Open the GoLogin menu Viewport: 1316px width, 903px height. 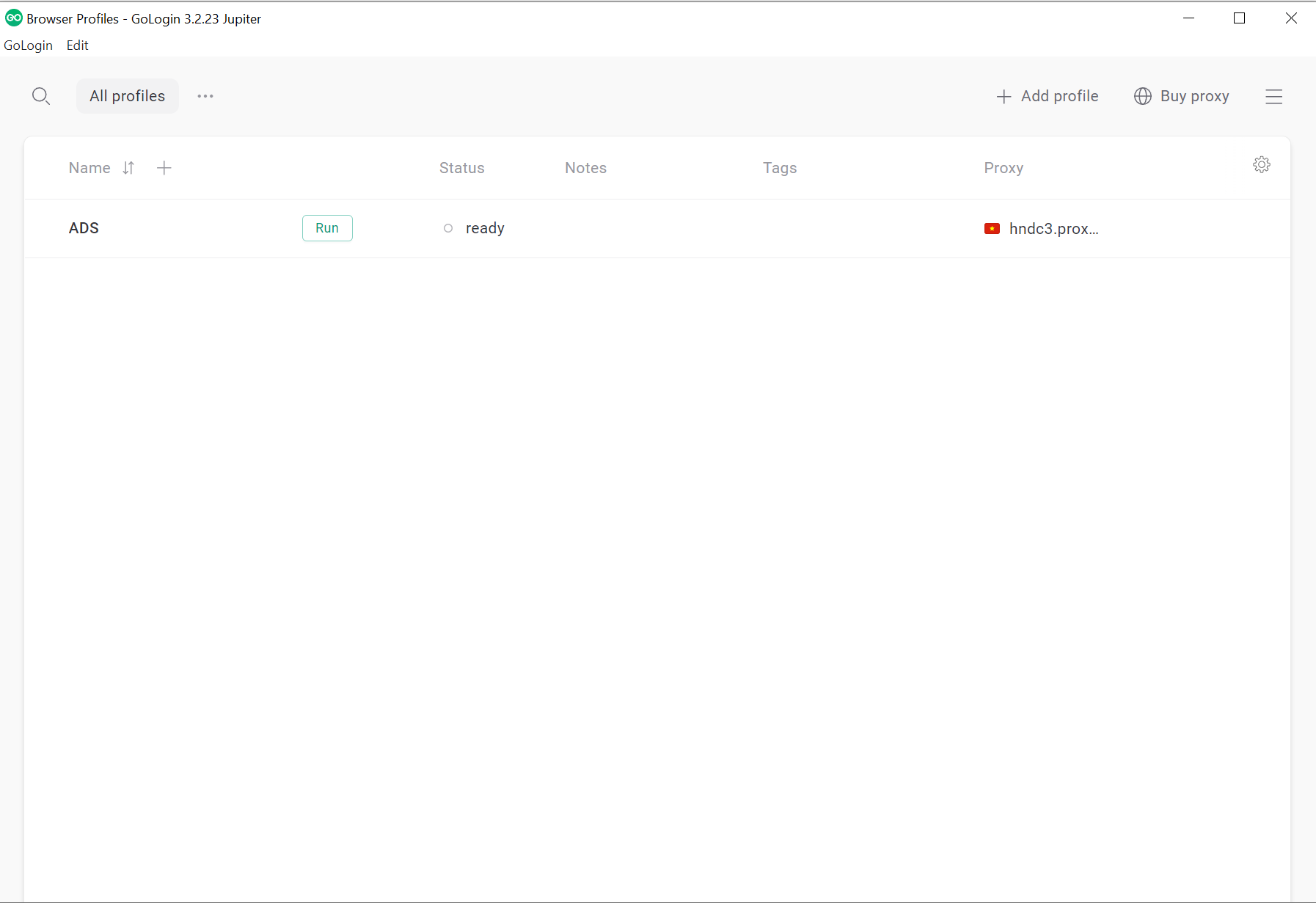[28, 45]
